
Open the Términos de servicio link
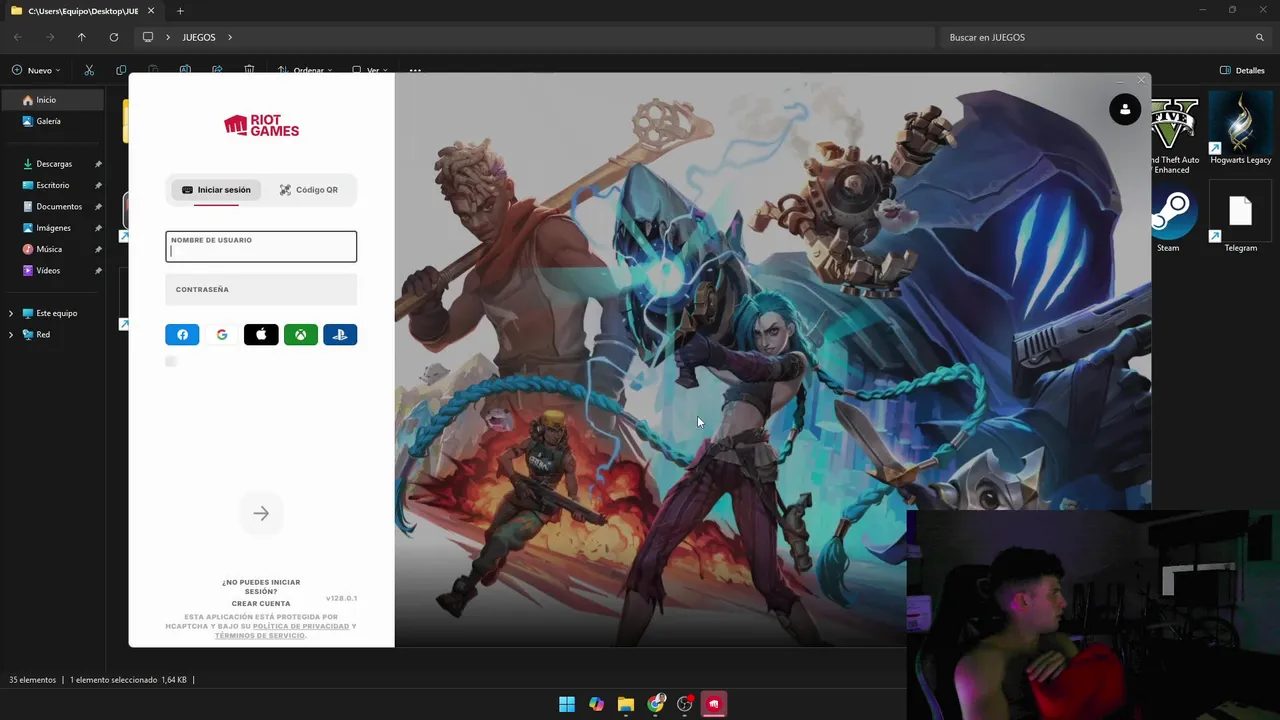pos(260,636)
